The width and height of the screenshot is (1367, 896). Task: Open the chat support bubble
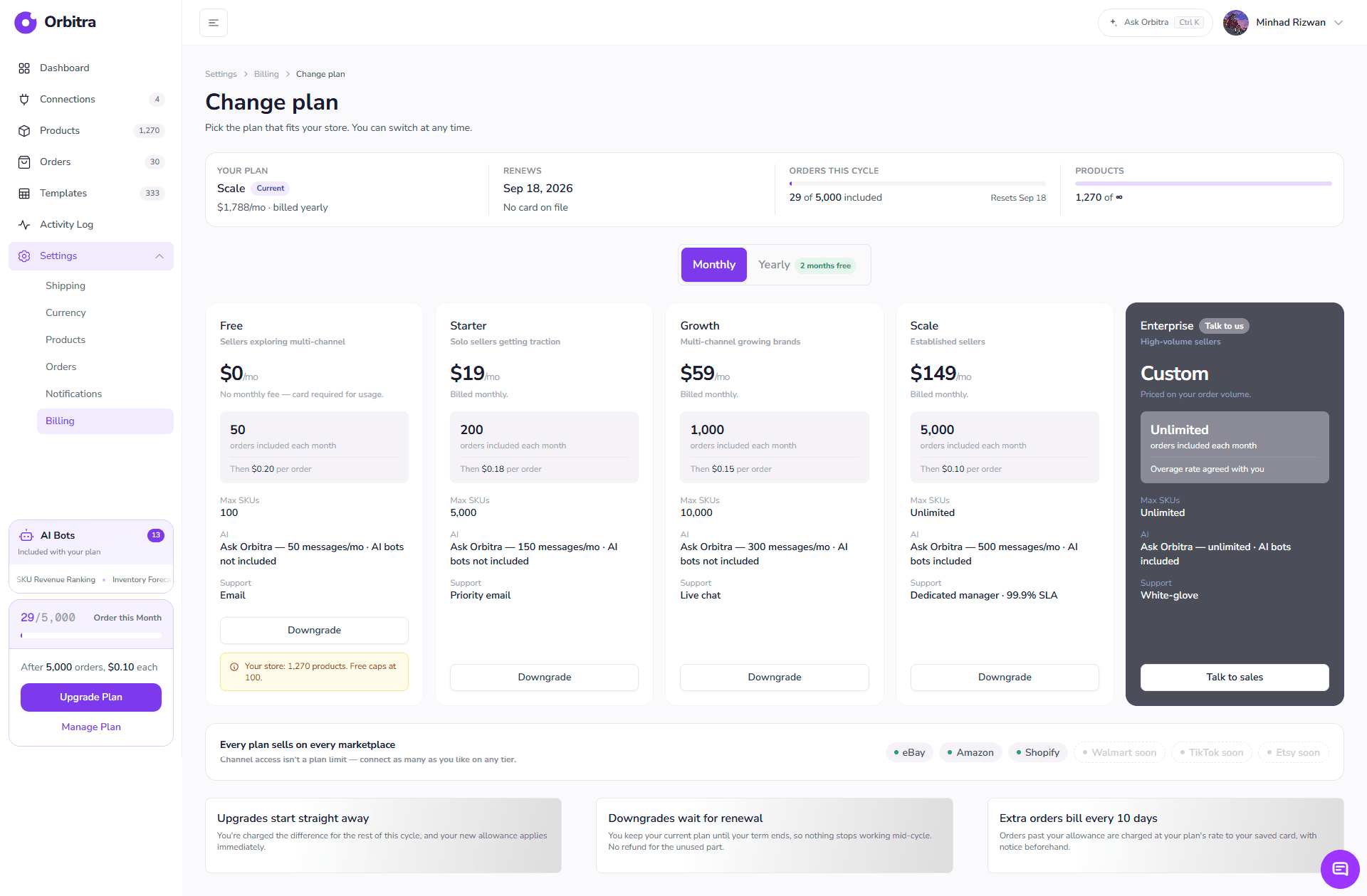tap(1340, 869)
